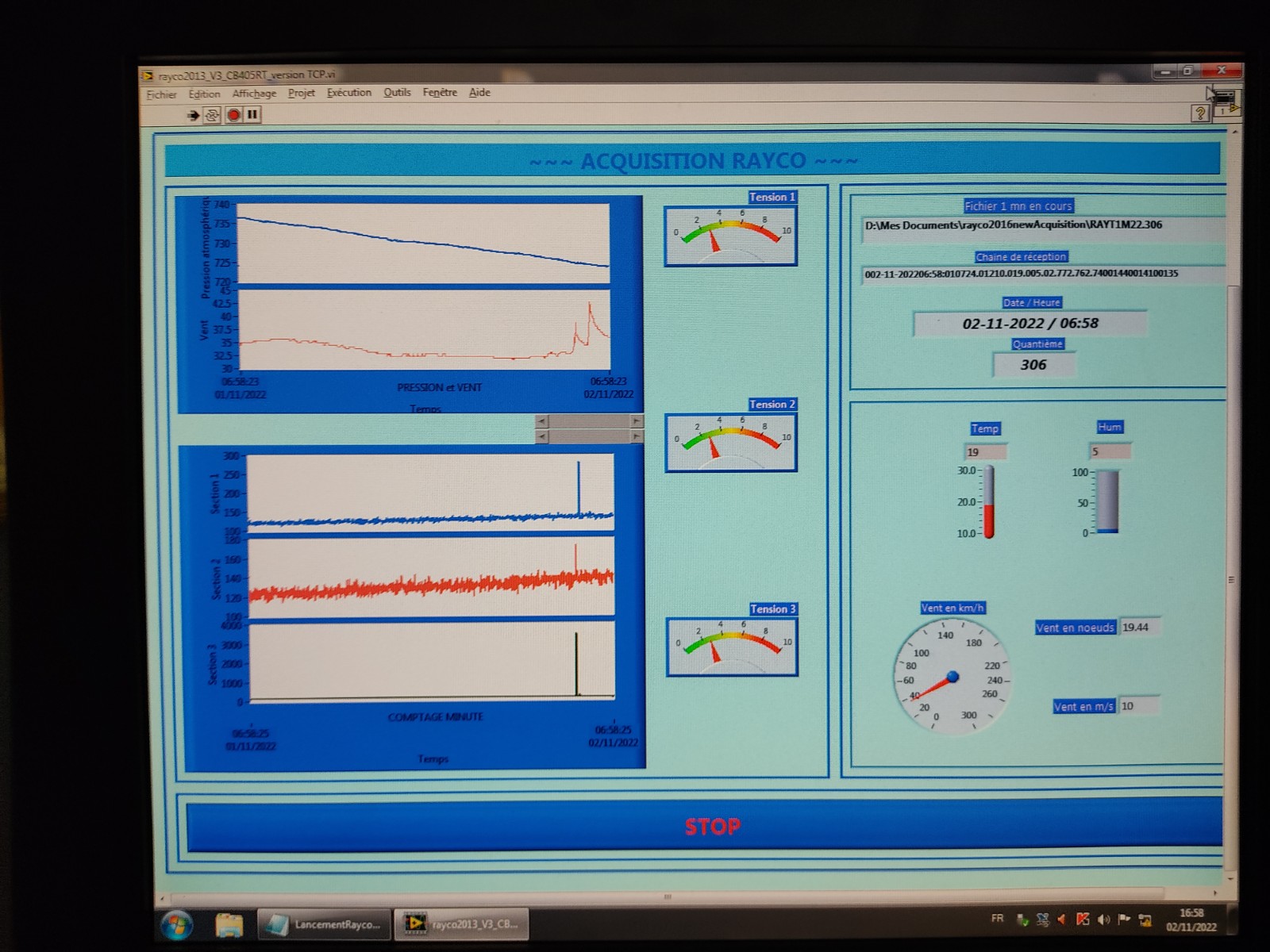Click the Vent en noeuds value field
Image resolution: width=1270 pixels, height=952 pixels.
coord(1140,628)
